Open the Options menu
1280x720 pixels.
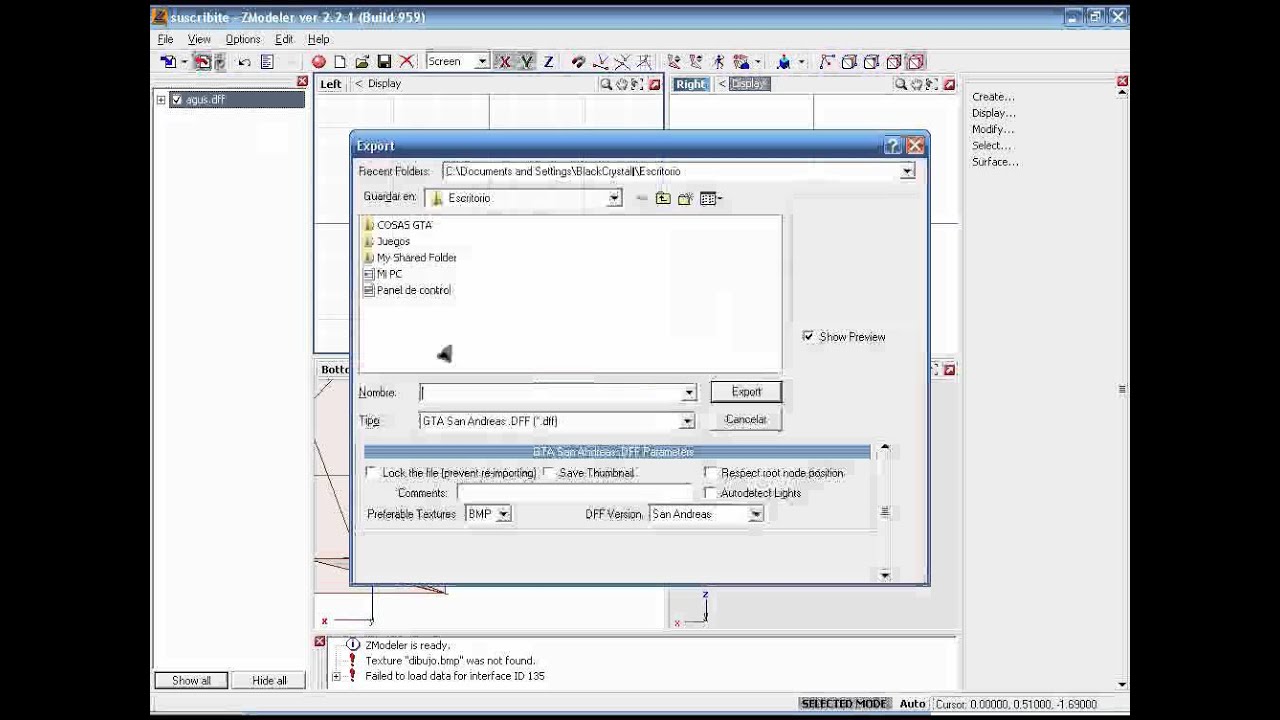point(243,39)
